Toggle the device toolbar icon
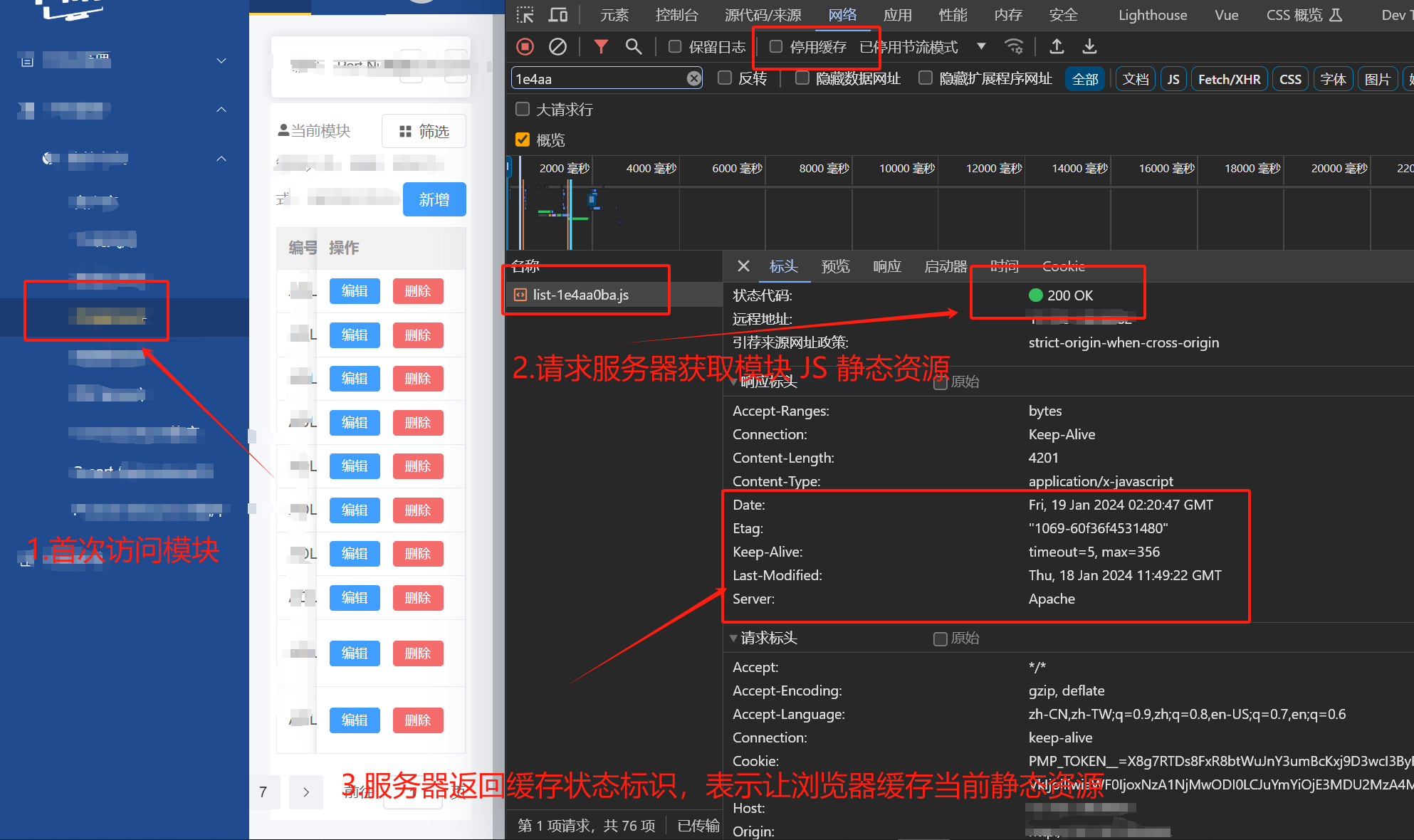The width and height of the screenshot is (1414, 840). (x=558, y=15)
